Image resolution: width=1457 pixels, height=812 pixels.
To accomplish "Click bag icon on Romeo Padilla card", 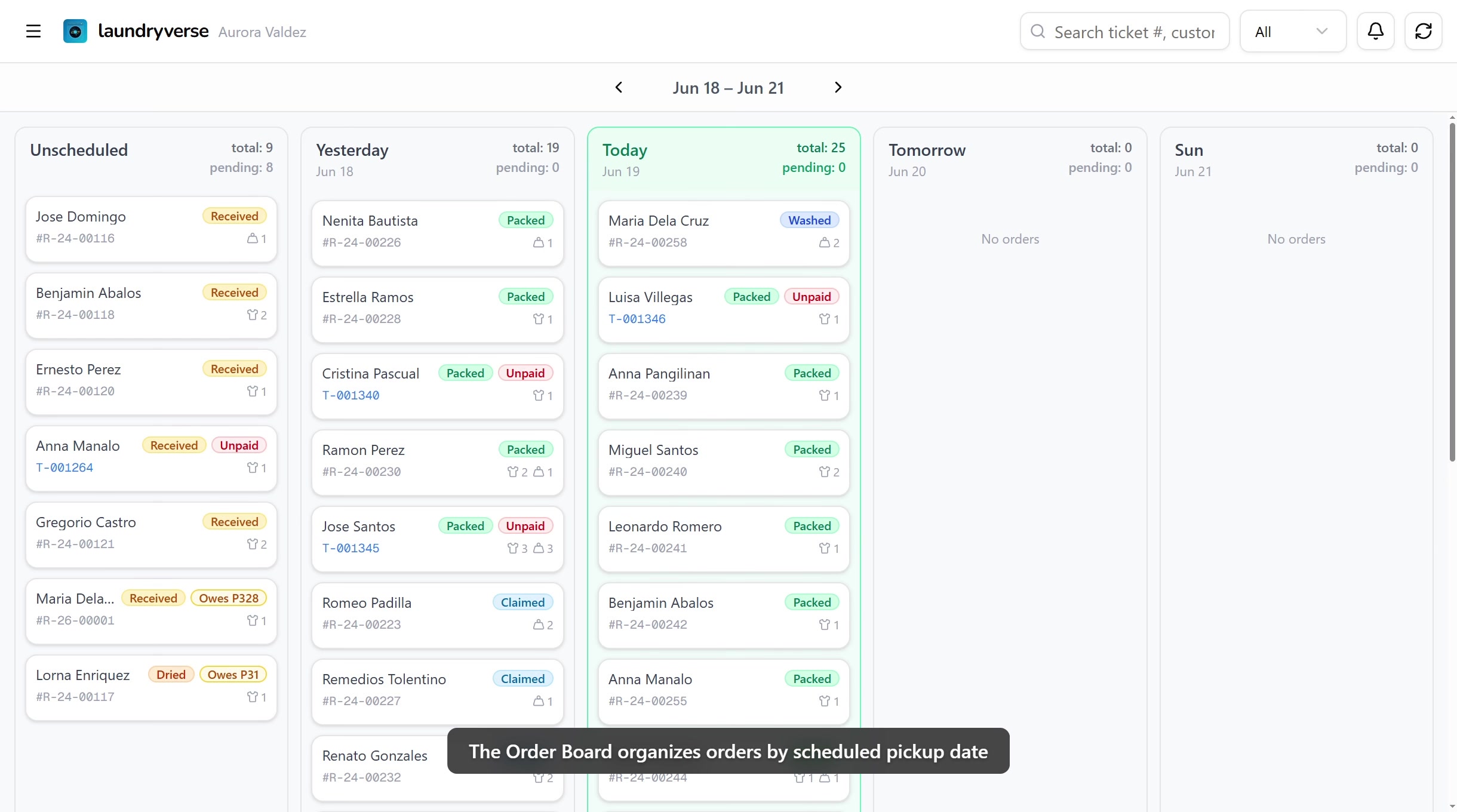I will (x=539, y=625).
